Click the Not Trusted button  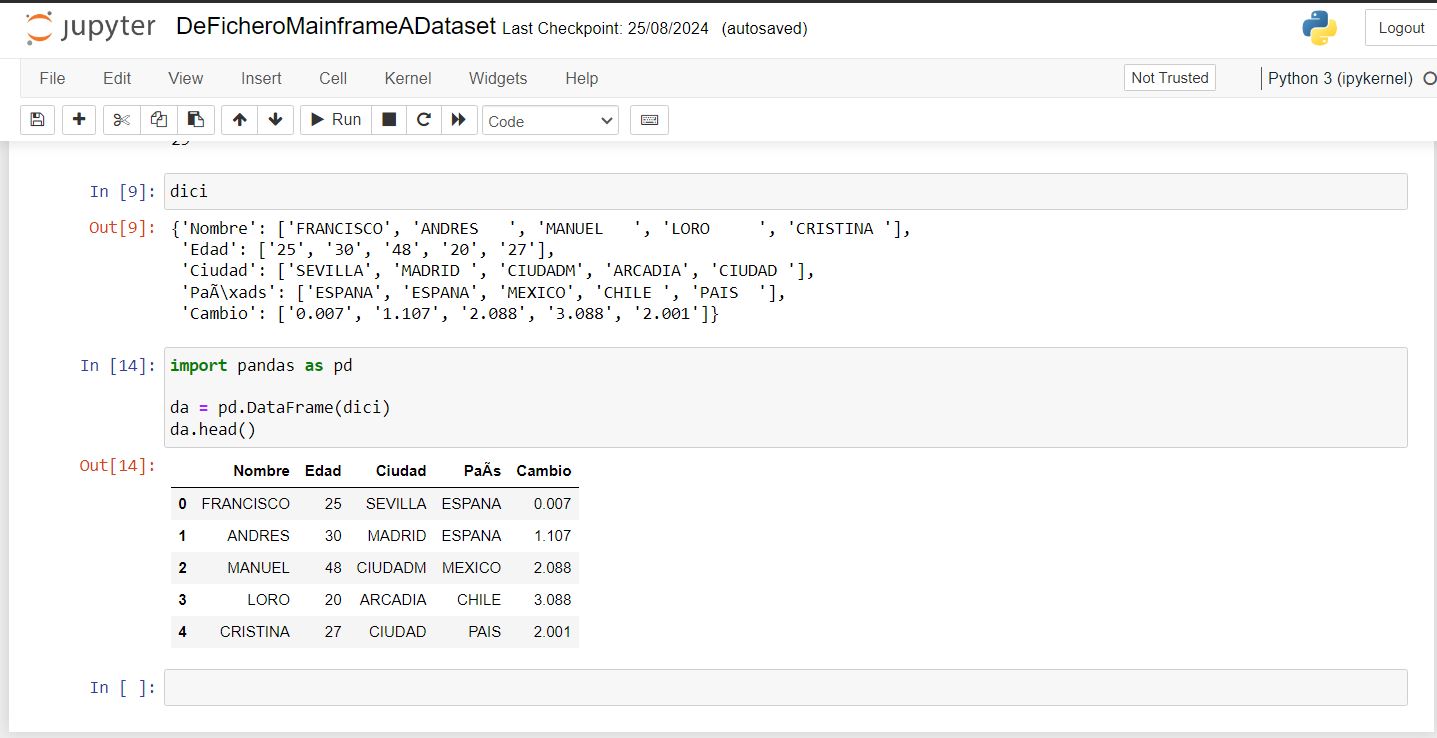pos(1169,78)
